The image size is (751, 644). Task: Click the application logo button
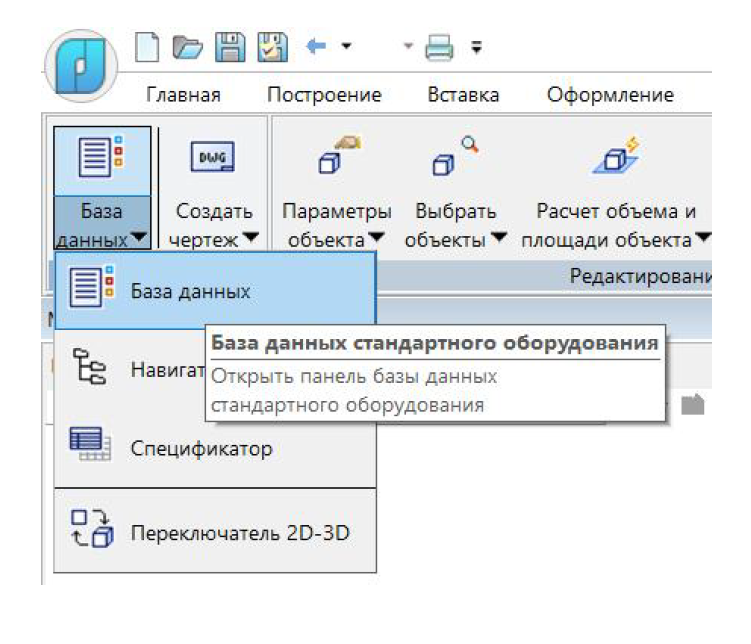pyautogui.click(x=80, y=66)
